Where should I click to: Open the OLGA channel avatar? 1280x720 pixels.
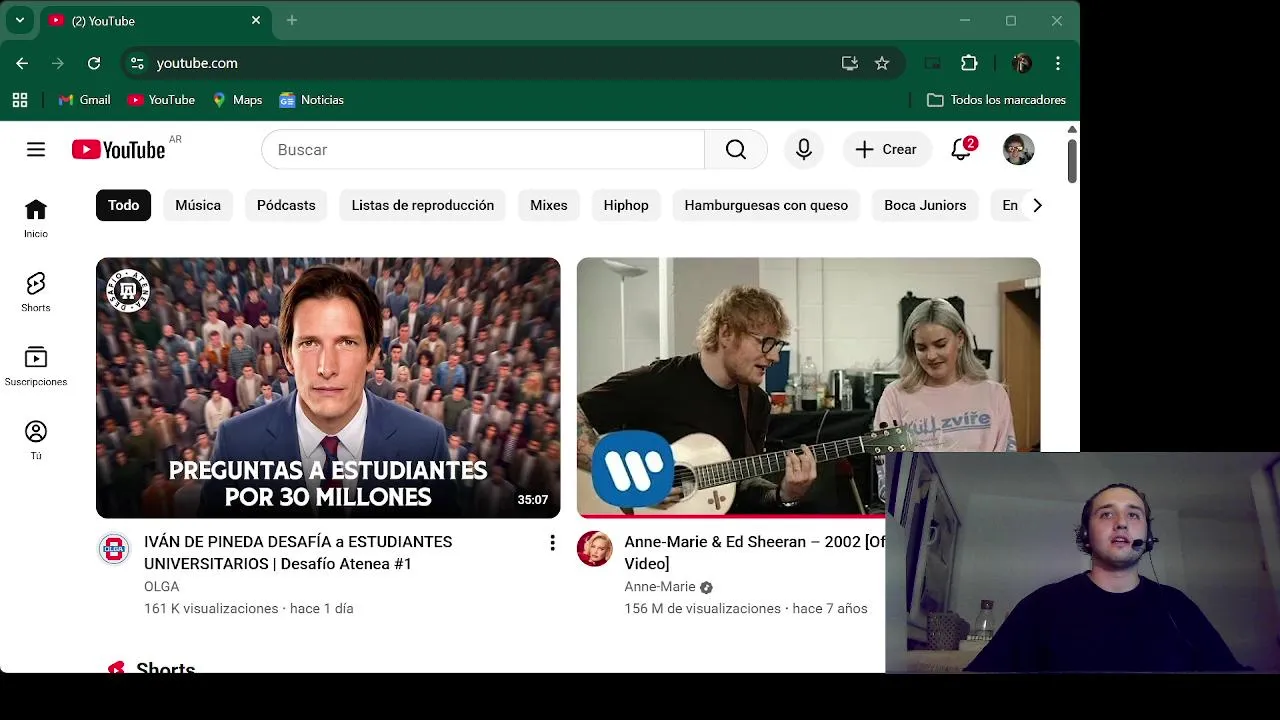(x=114, y=548)
